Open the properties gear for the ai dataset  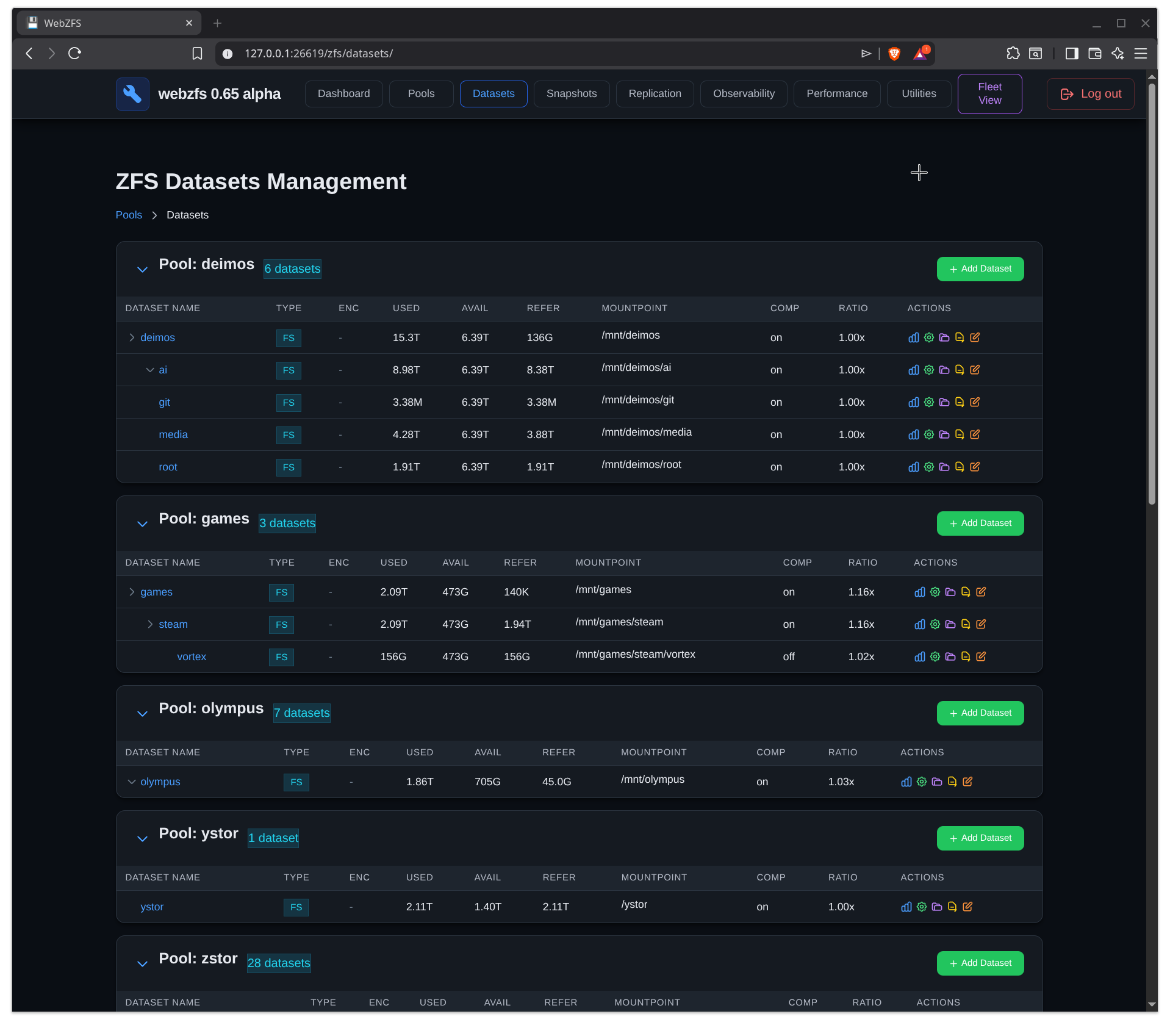[x=929, y=370]
